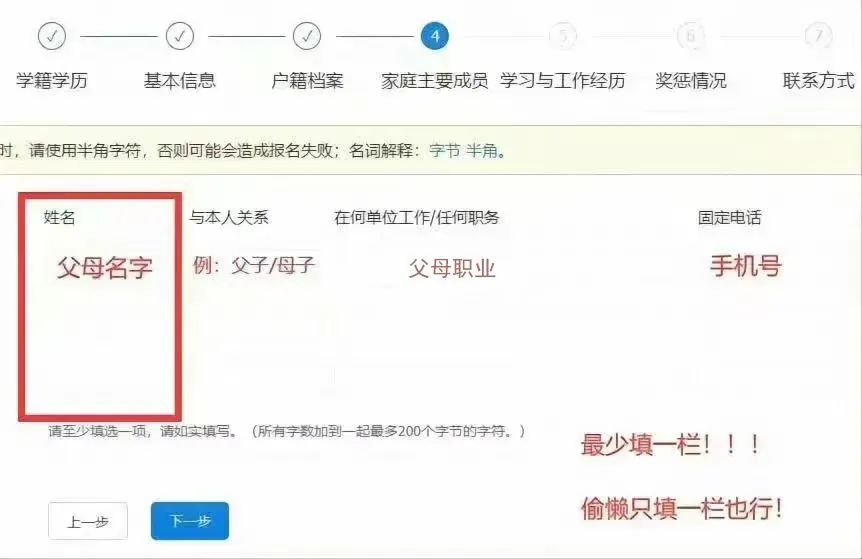The width and height of the screenshot is (862, 559).
Task: Click the faded step 6 circle
Action: point(690,36)
